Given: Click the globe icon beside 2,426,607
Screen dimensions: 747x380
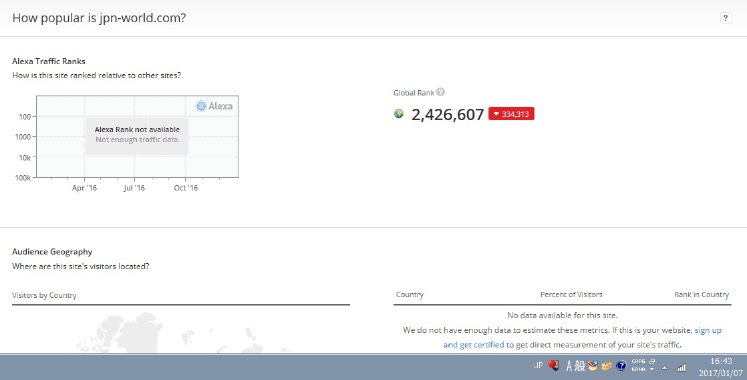Looking at the screenshot, I should point(399,113).
